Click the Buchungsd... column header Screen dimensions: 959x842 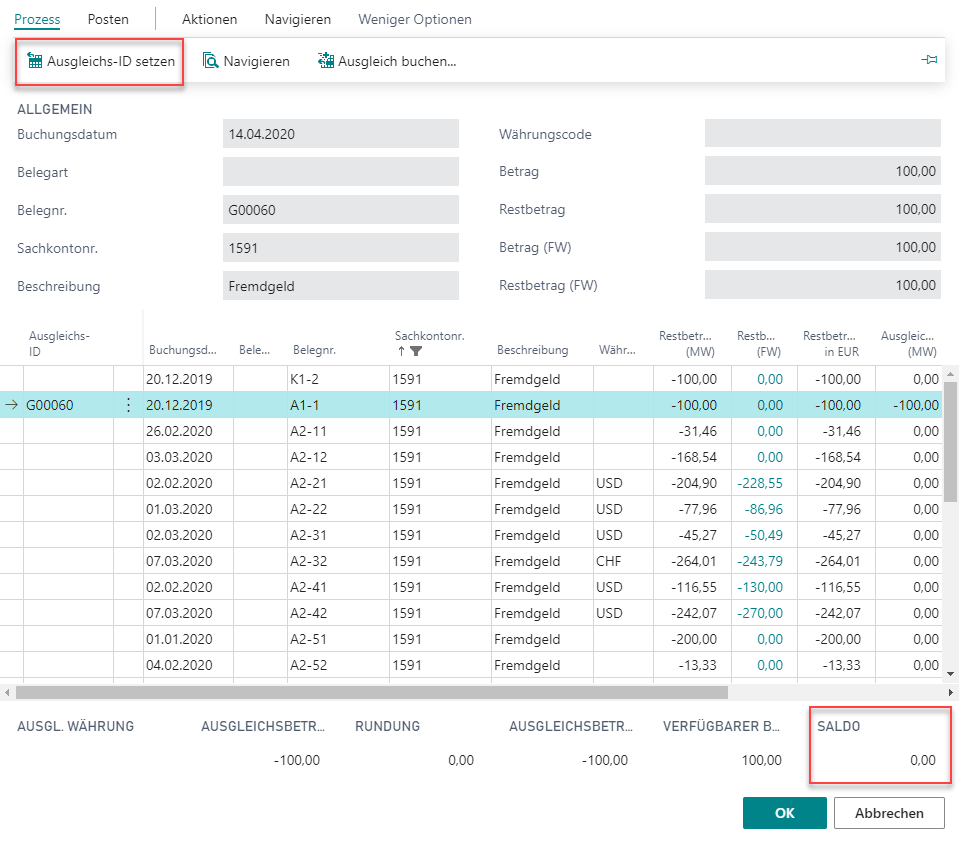182,350
